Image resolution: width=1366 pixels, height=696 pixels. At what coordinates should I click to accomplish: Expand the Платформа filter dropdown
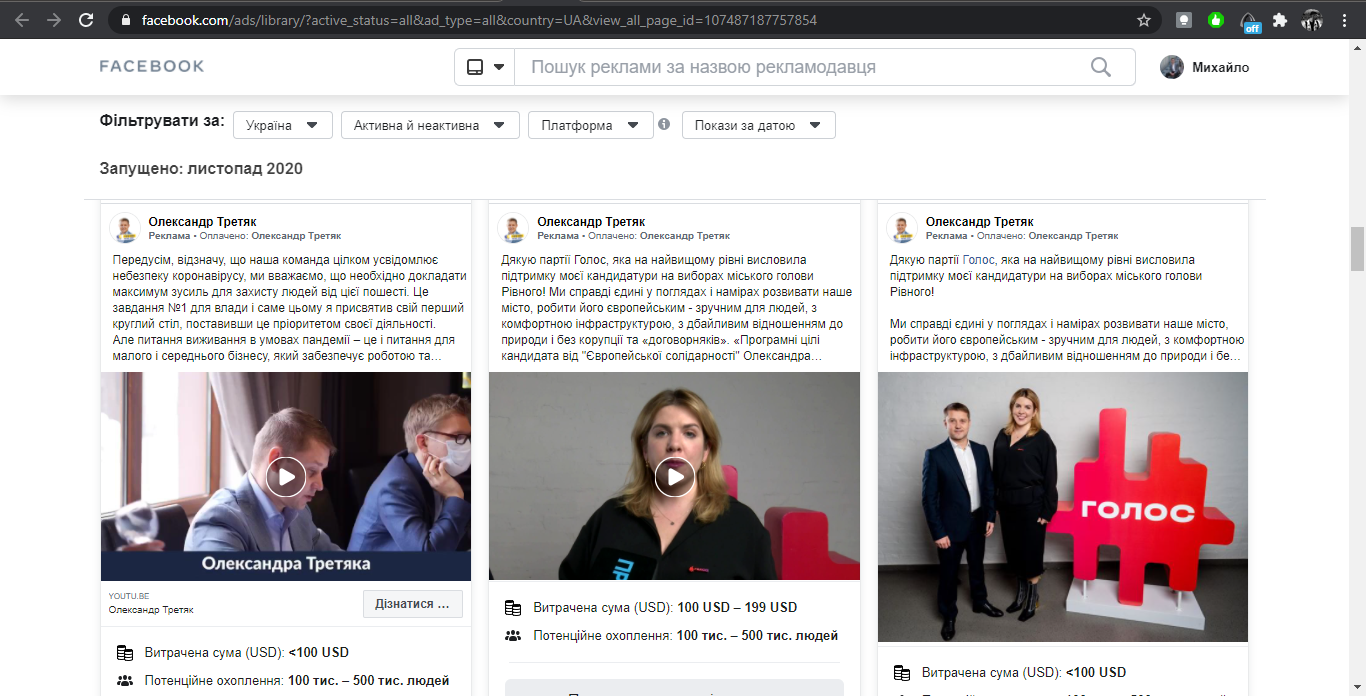pos(589,125)
